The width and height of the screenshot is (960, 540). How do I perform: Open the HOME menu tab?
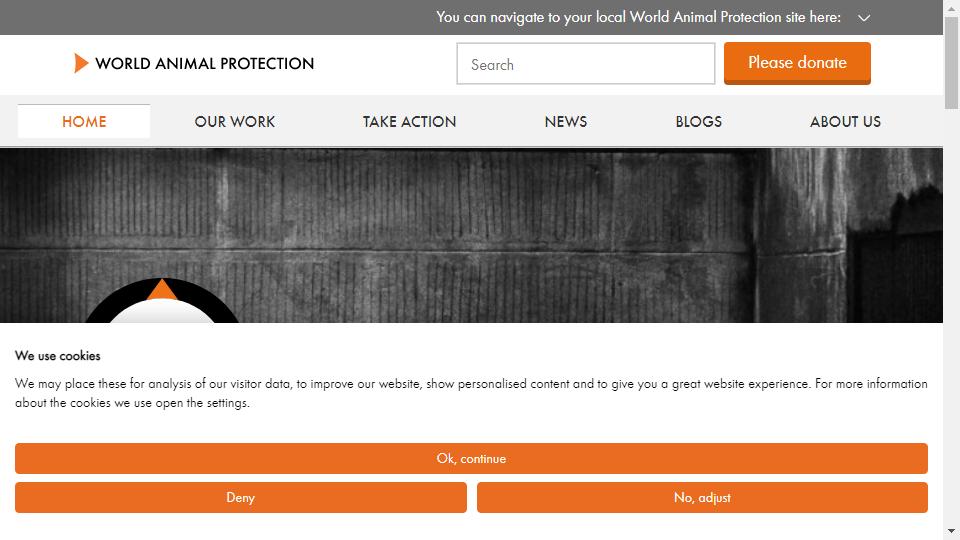(84, 121)
